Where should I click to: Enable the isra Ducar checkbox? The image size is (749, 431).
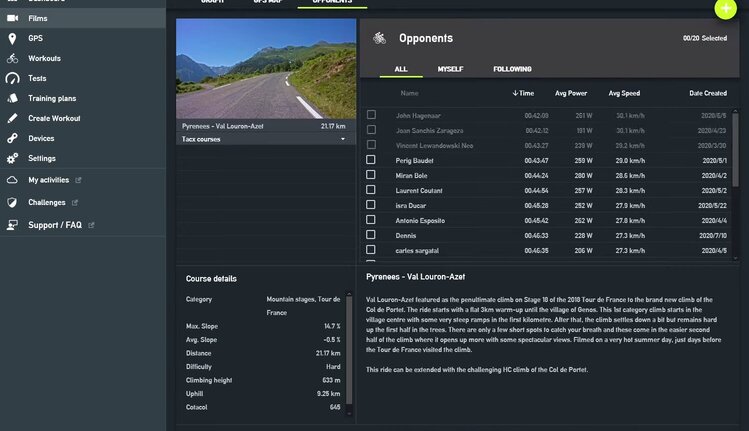[371, 205]
